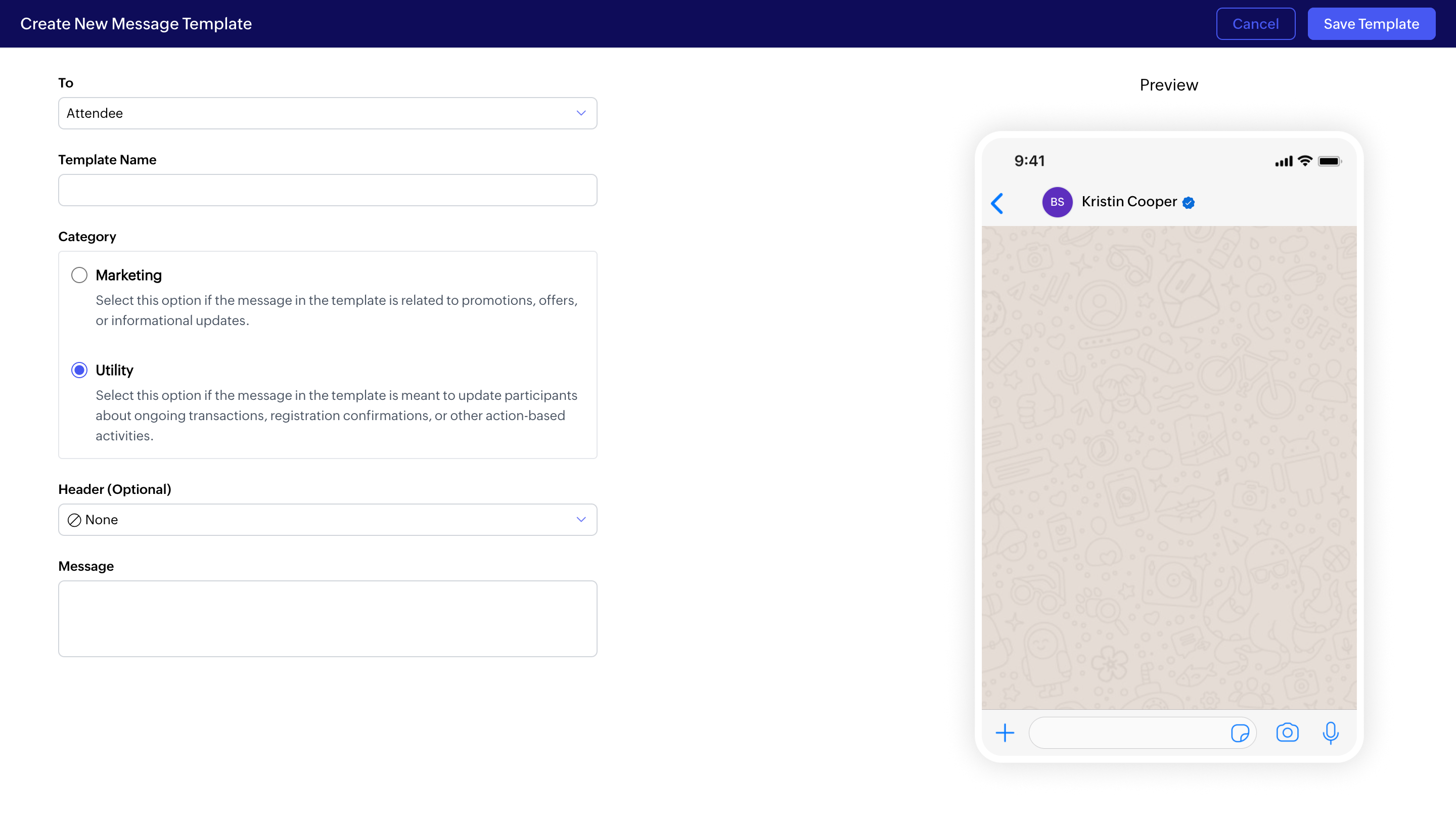Screen dimensions: 1456x821
Task: Click the BS avatar circle in preview
Action: tap(1057, 202)
